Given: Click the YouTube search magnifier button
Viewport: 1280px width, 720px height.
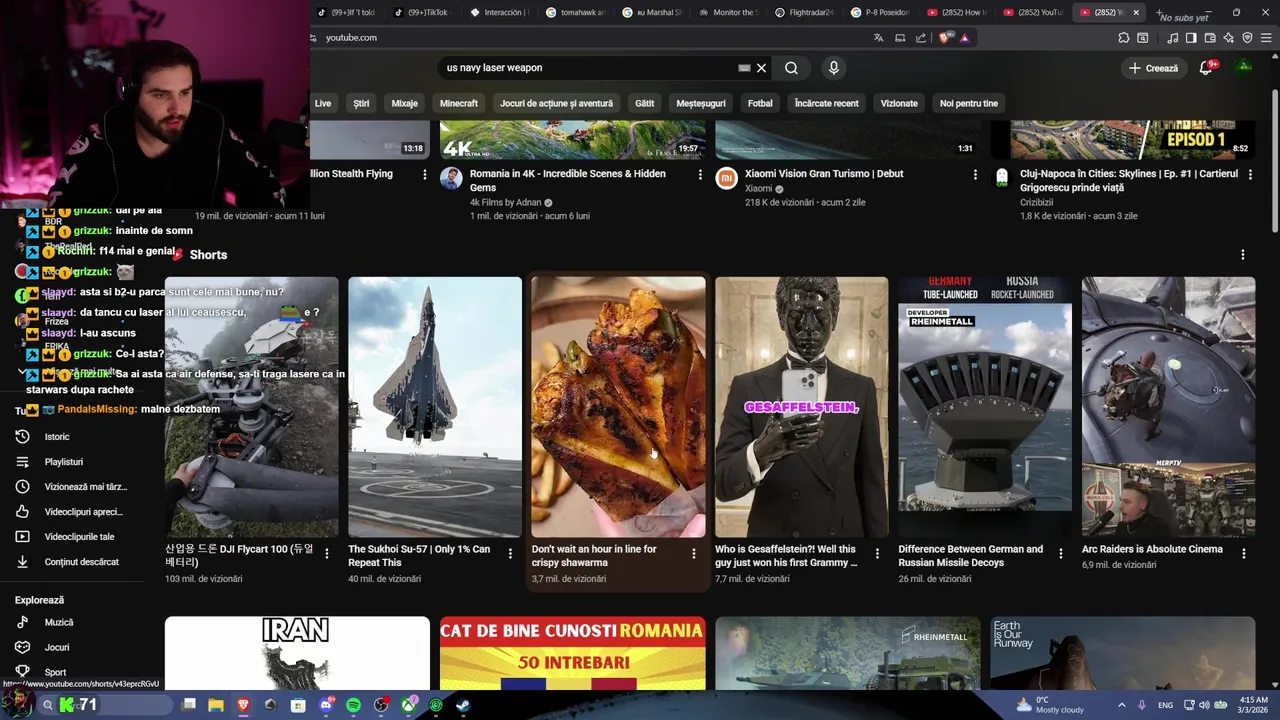Looking at the screenshot, I should (791, 68).
